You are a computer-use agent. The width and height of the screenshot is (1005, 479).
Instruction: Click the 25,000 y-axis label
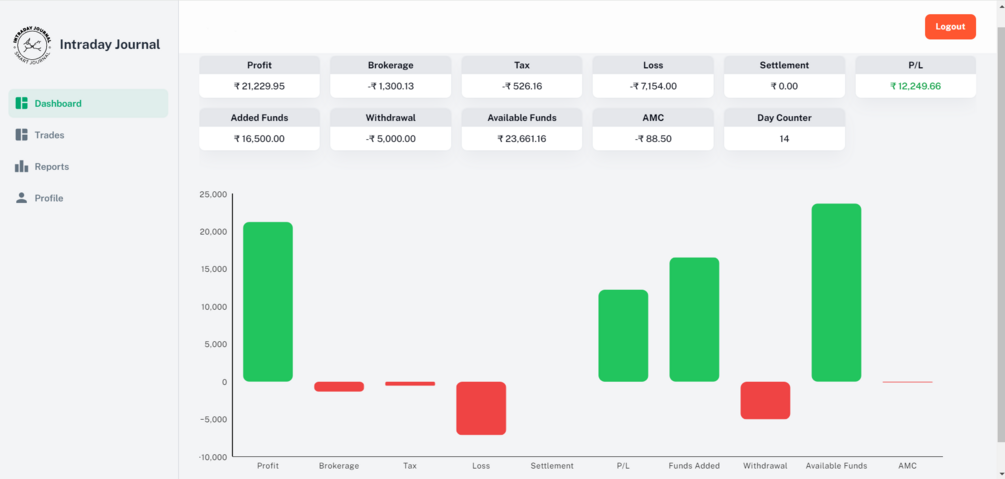[214, 194]
